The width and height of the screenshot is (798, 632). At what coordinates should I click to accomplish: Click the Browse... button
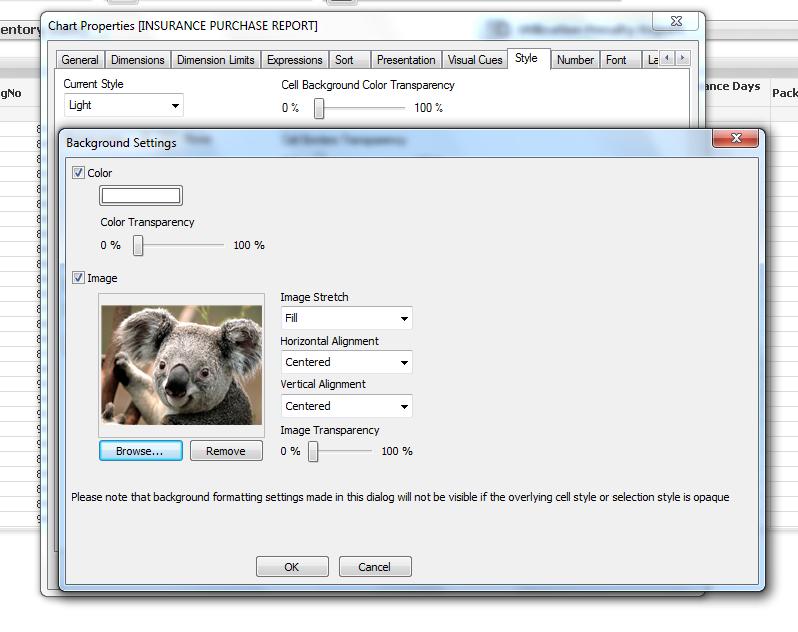(141, 451)
